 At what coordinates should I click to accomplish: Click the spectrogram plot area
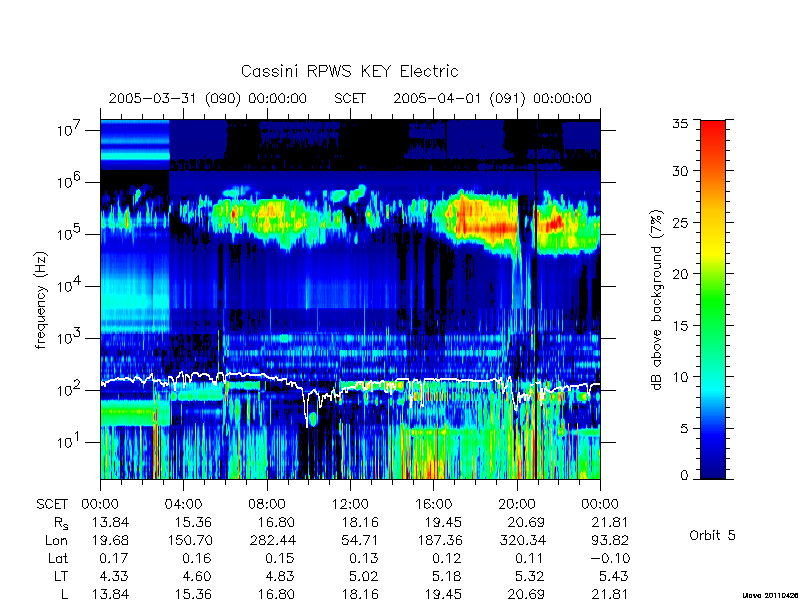pos(350,299)
